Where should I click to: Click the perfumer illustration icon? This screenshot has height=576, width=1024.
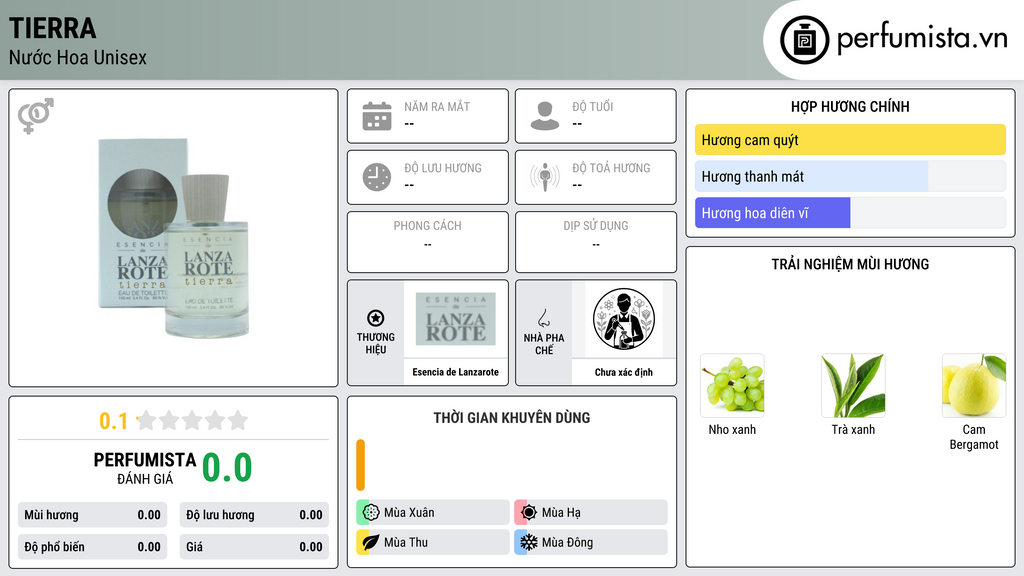(x=624, y=319)
